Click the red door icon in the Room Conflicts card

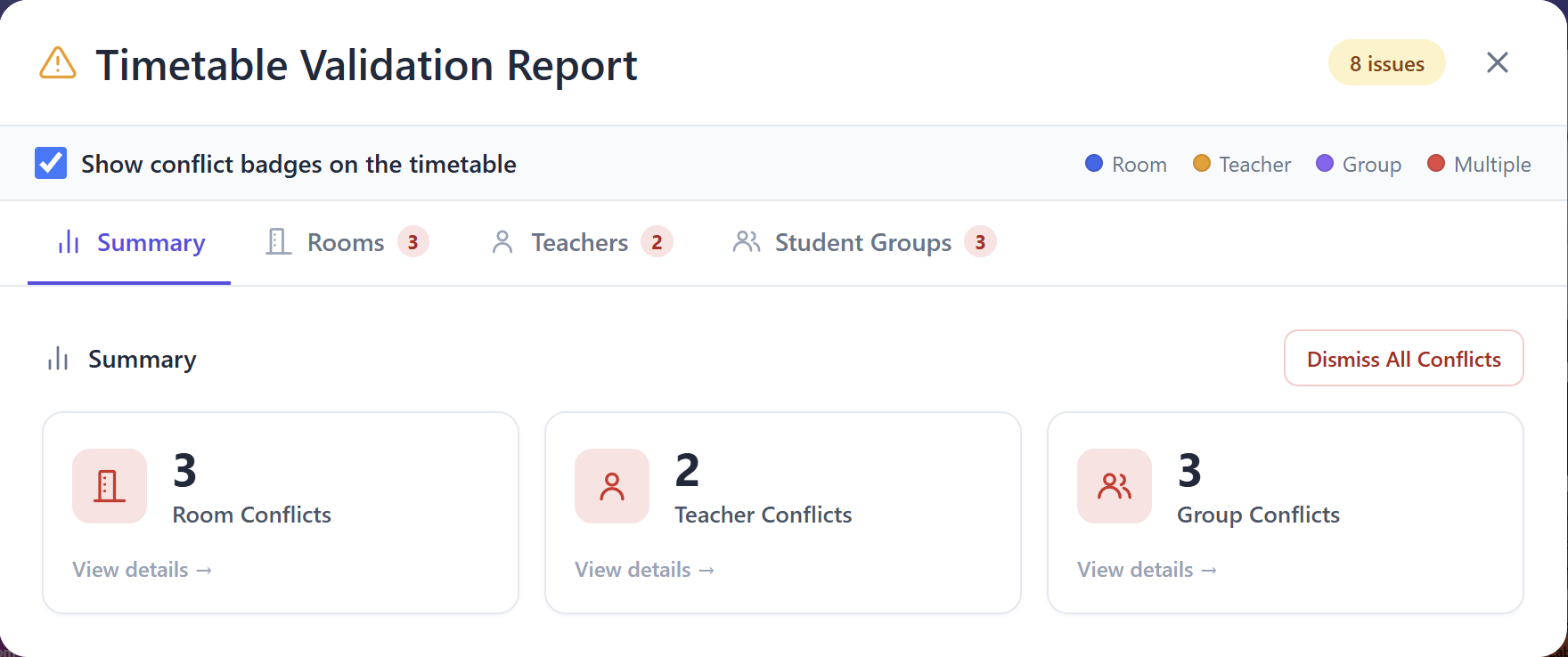coord(110,486)
